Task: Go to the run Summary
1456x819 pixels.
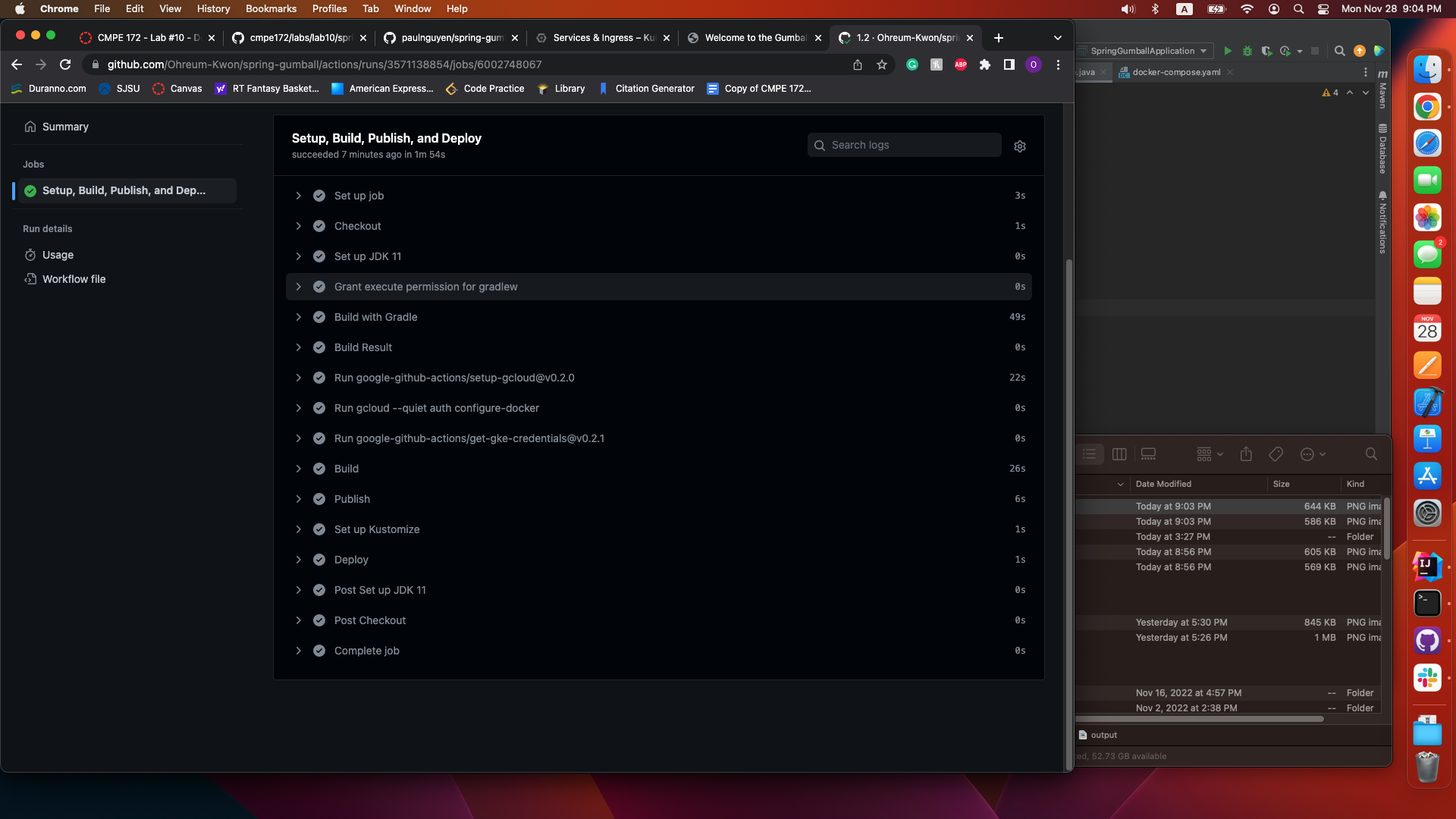Action: [65, 127]
